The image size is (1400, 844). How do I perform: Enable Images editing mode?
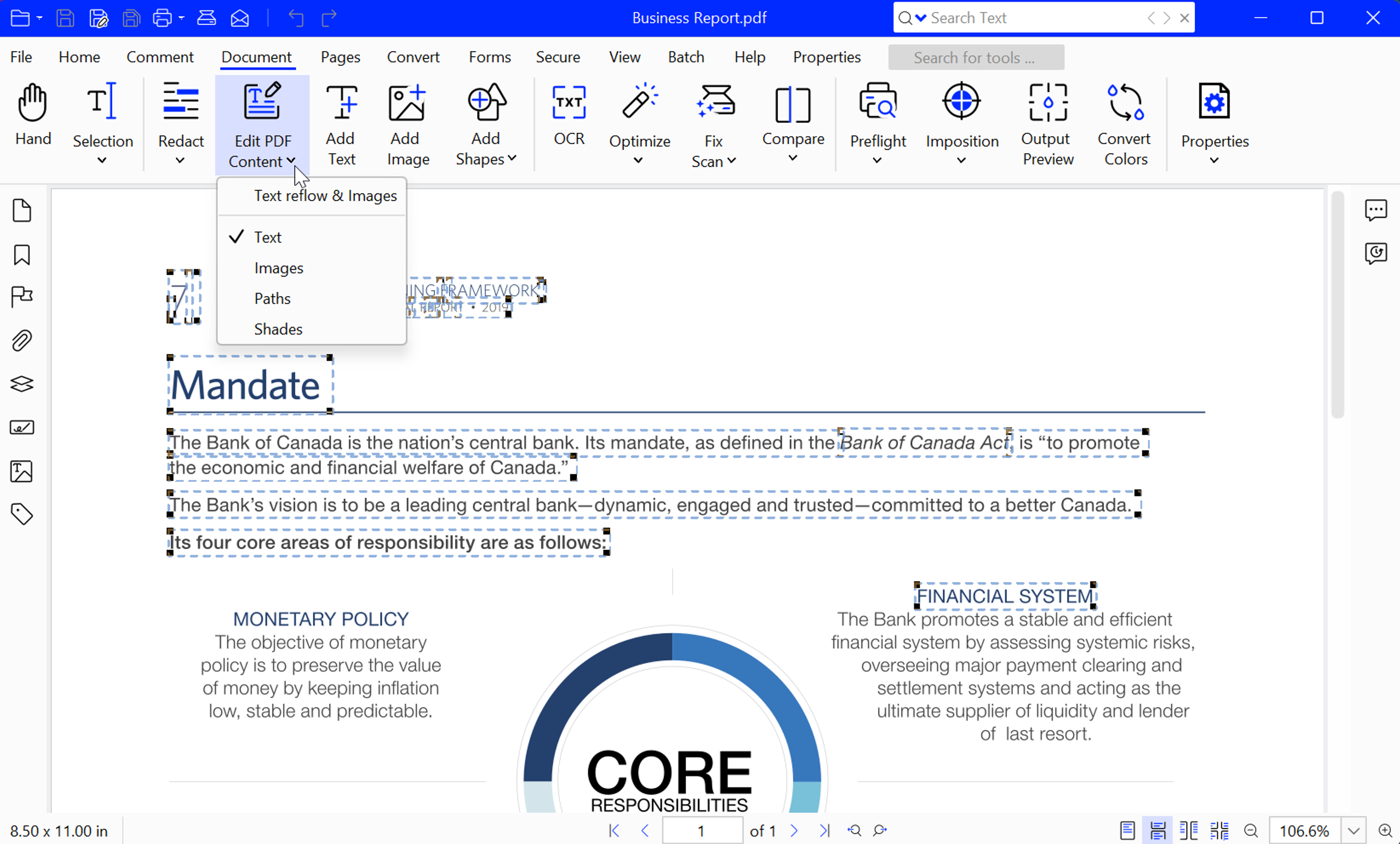point(311,267)
